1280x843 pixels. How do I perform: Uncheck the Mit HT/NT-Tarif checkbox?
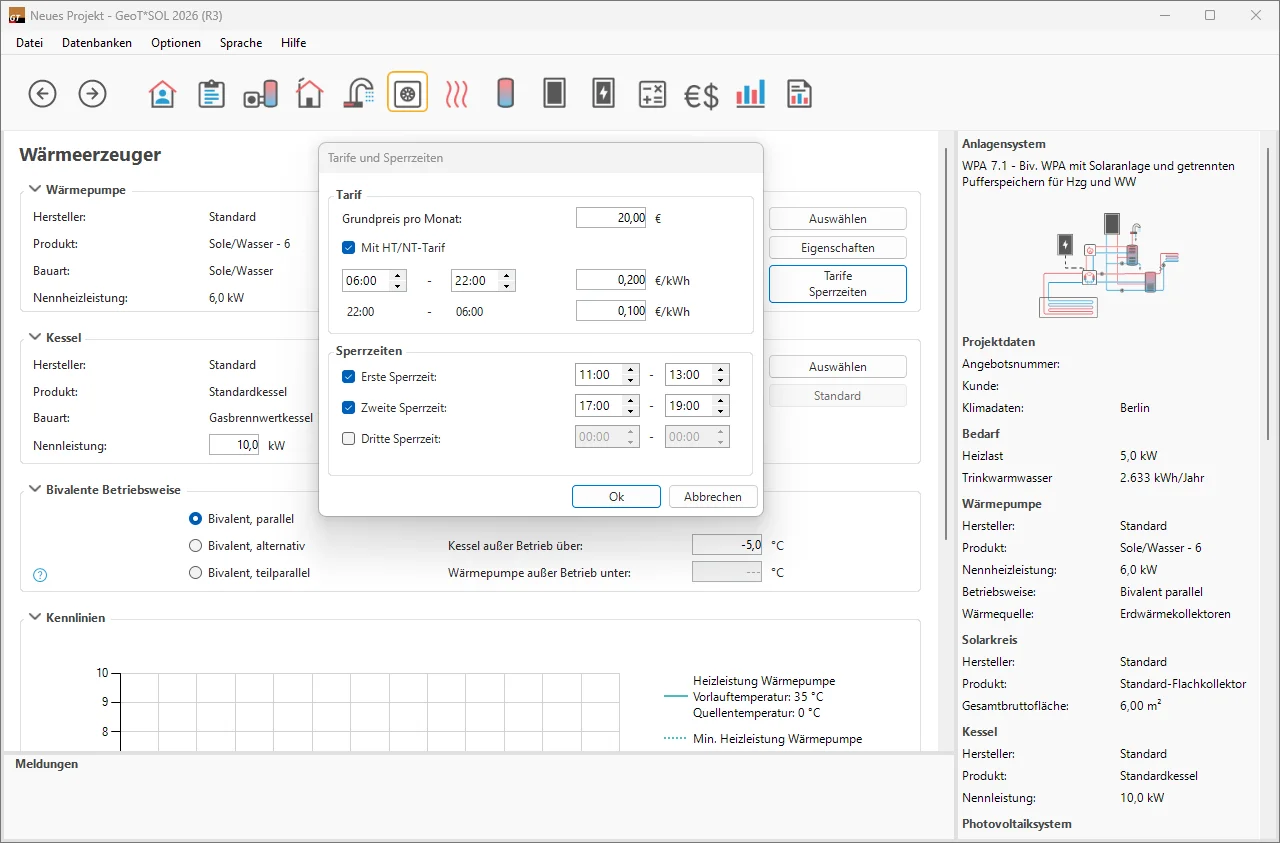[x=349, y=248]
